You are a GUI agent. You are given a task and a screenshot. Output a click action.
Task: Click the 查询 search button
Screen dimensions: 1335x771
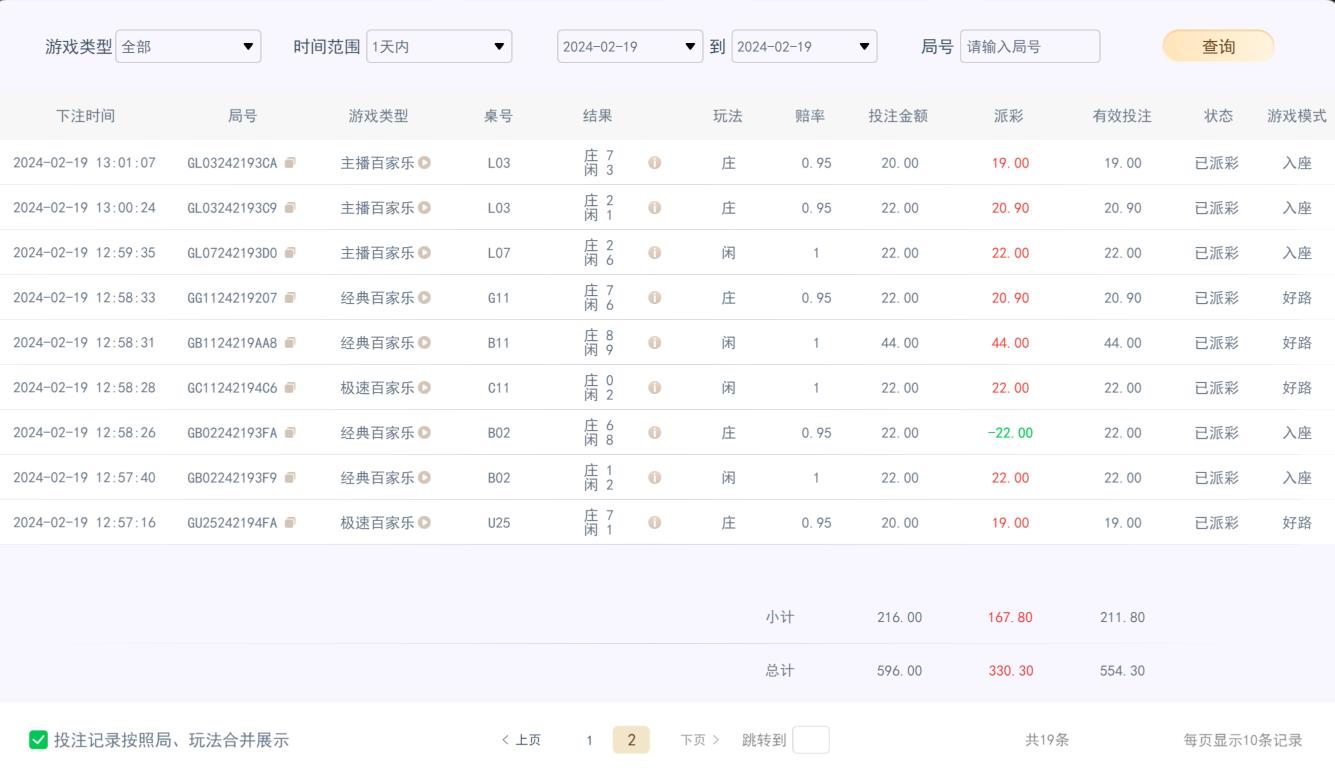tap(1217, 47)
